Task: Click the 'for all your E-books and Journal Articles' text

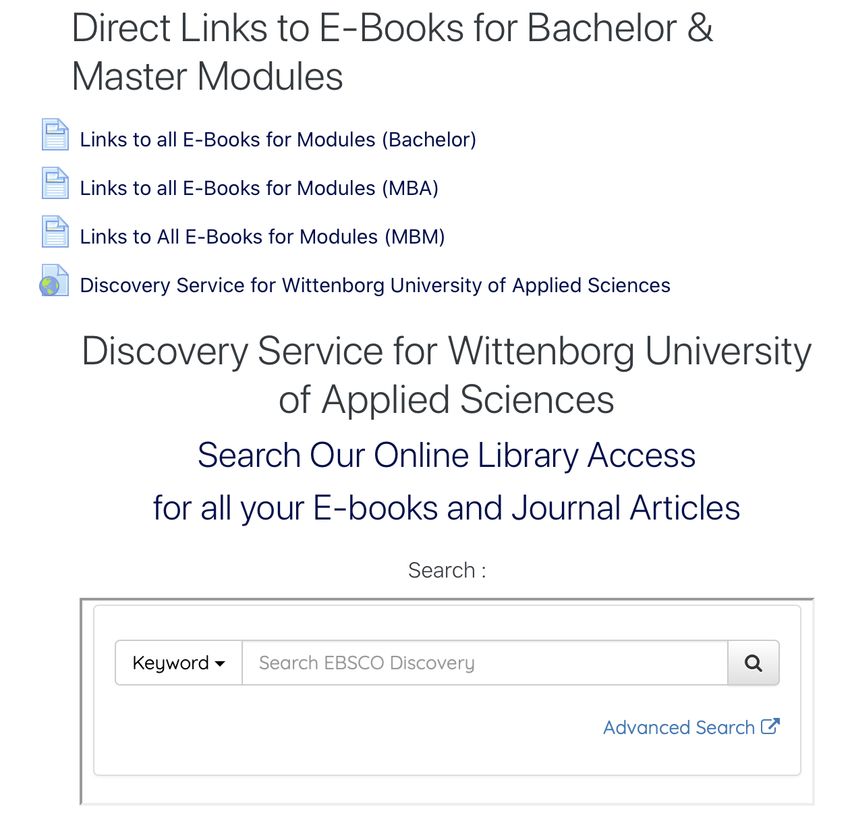Action: [x=446, y=508]
